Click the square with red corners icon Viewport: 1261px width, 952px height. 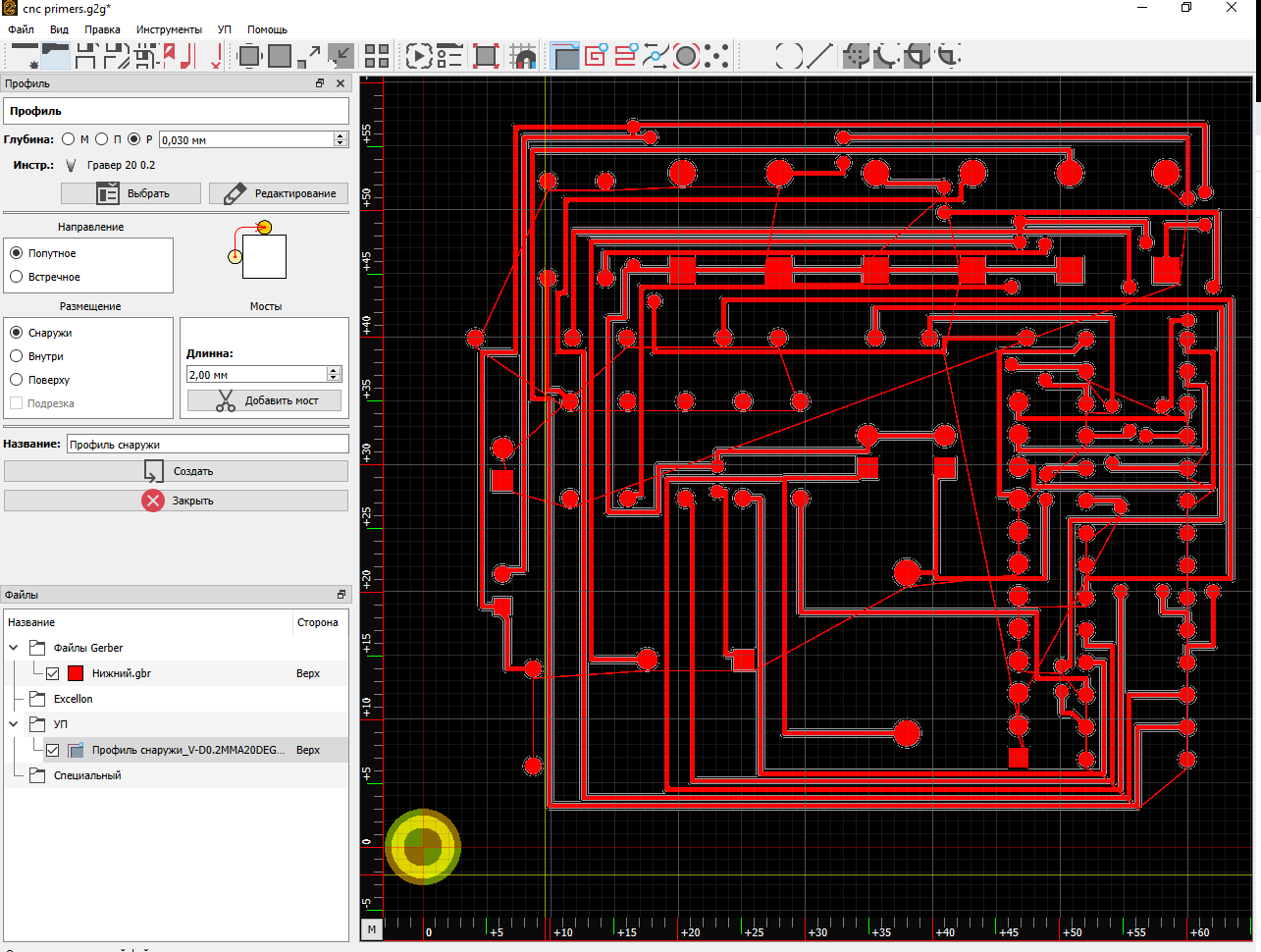coord(486,56)
